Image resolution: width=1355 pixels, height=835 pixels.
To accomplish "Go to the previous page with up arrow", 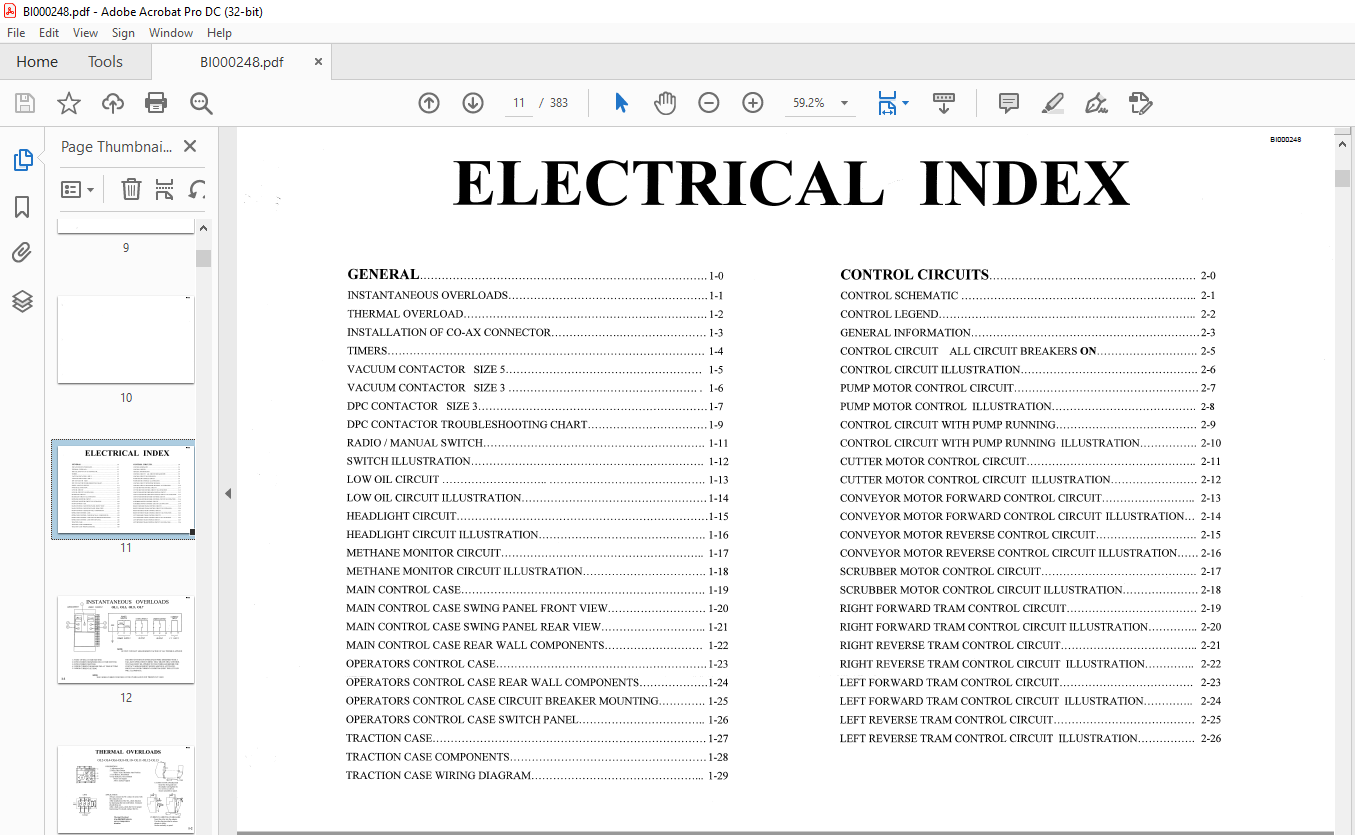I will 429,103.
